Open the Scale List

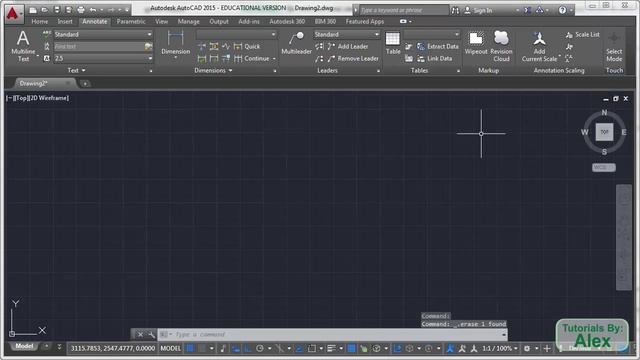pyautogui.click(x=583, y=35)
